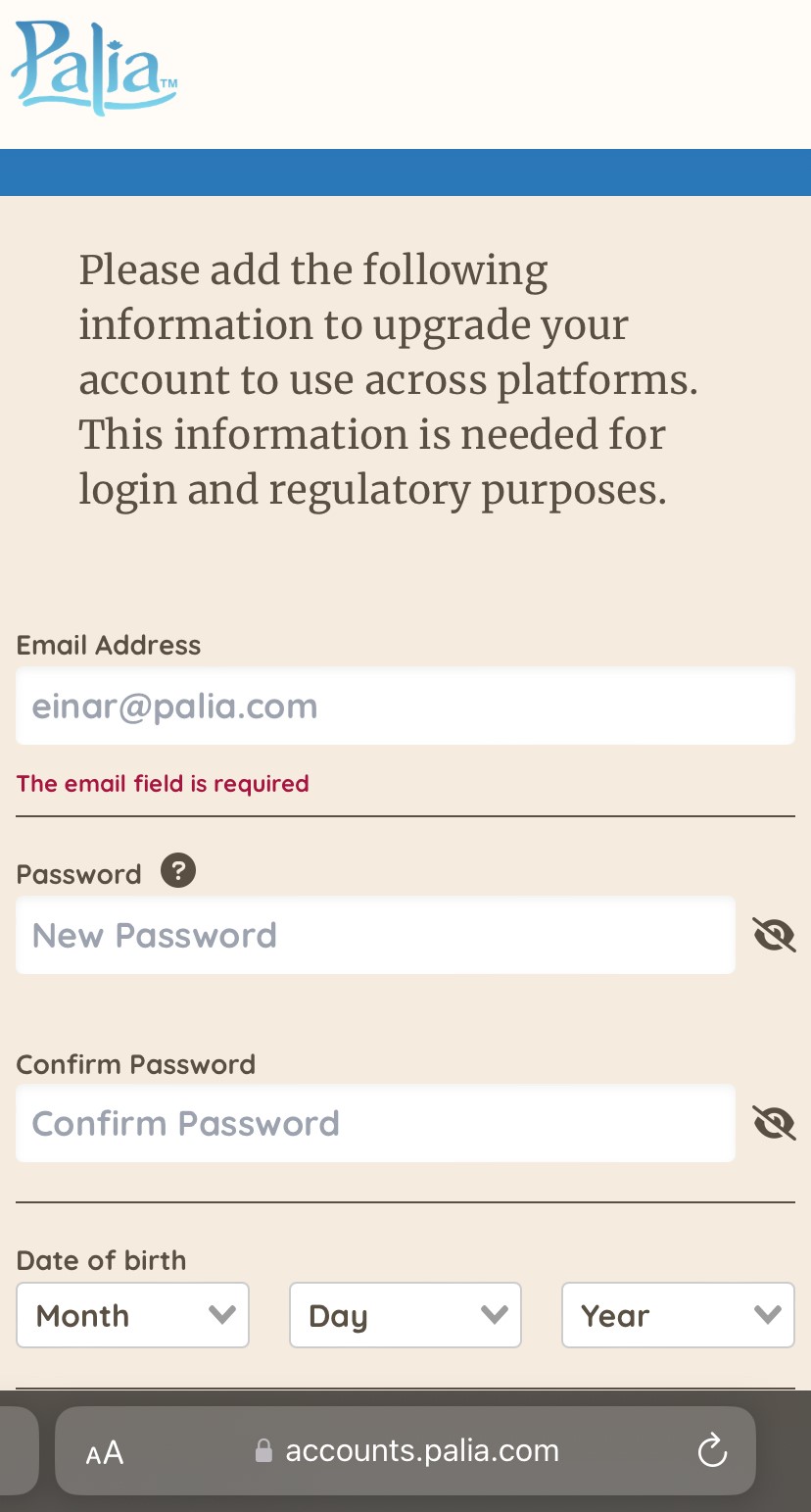Viewport: 811px width, 1512px height.
Task: Open the Month dropdown
Action: [x=132, y=1315]
